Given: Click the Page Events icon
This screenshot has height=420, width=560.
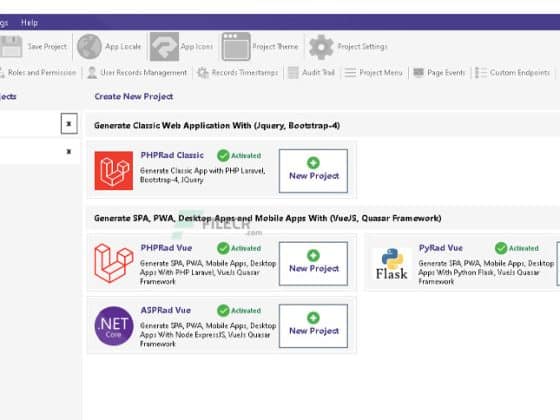Looking at the screenshot, I should [419, 72].
